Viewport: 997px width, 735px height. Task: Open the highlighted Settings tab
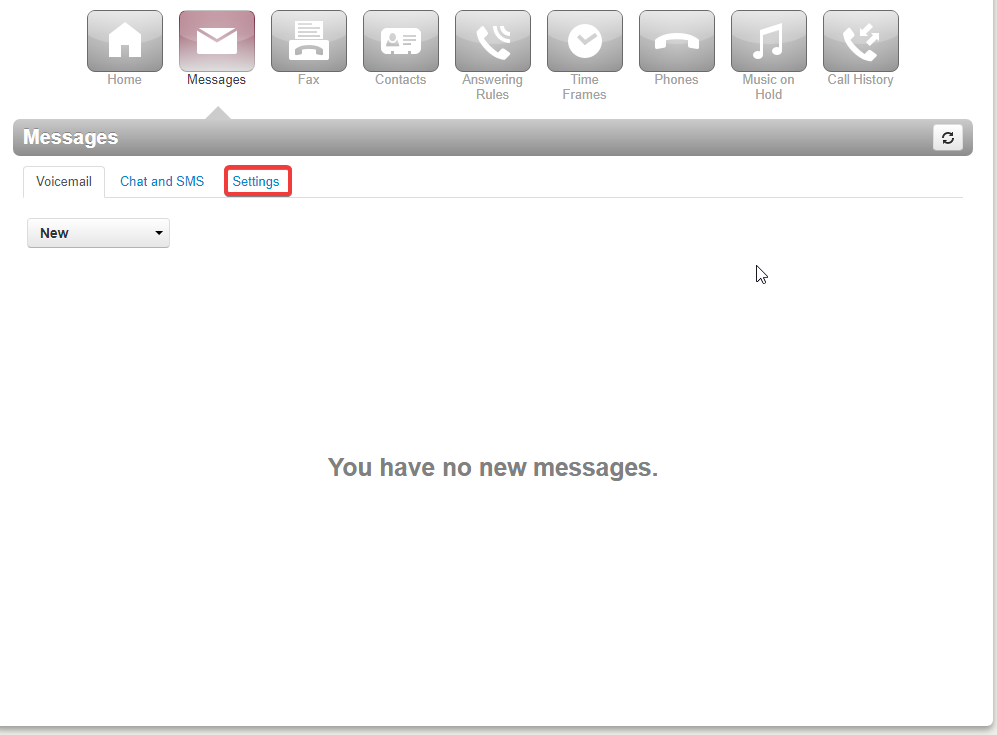click(x=257, y=182)
